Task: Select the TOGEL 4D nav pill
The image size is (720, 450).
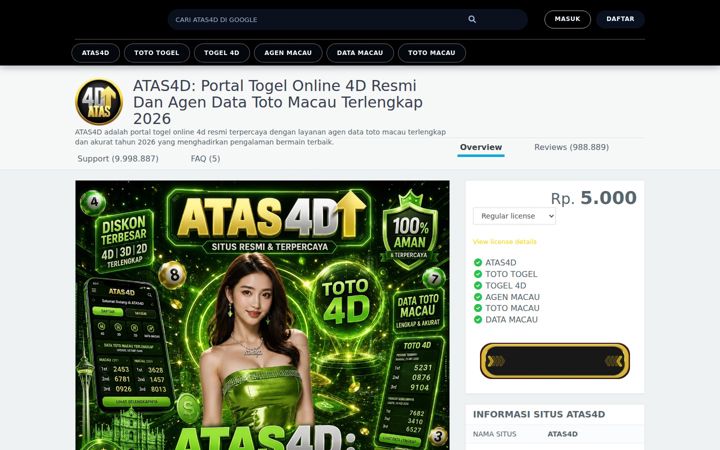Action: (222, 53)
